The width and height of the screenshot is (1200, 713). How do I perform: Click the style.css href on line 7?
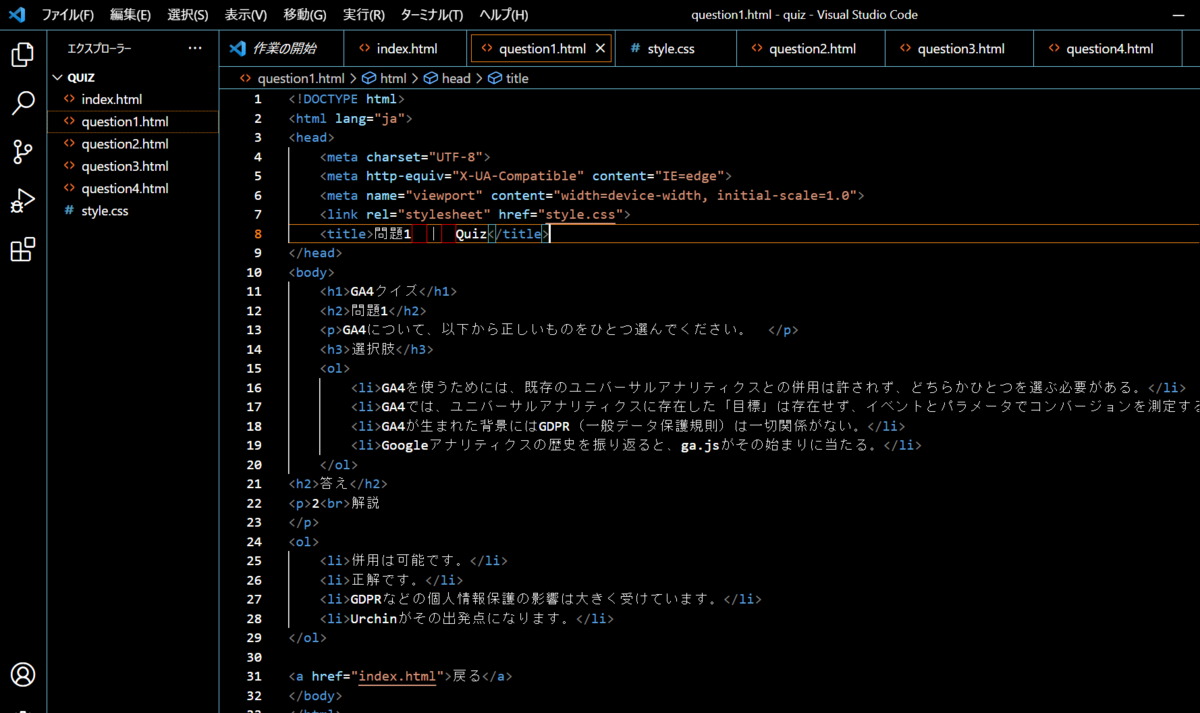pyautogui.click(x=581, y=214)
